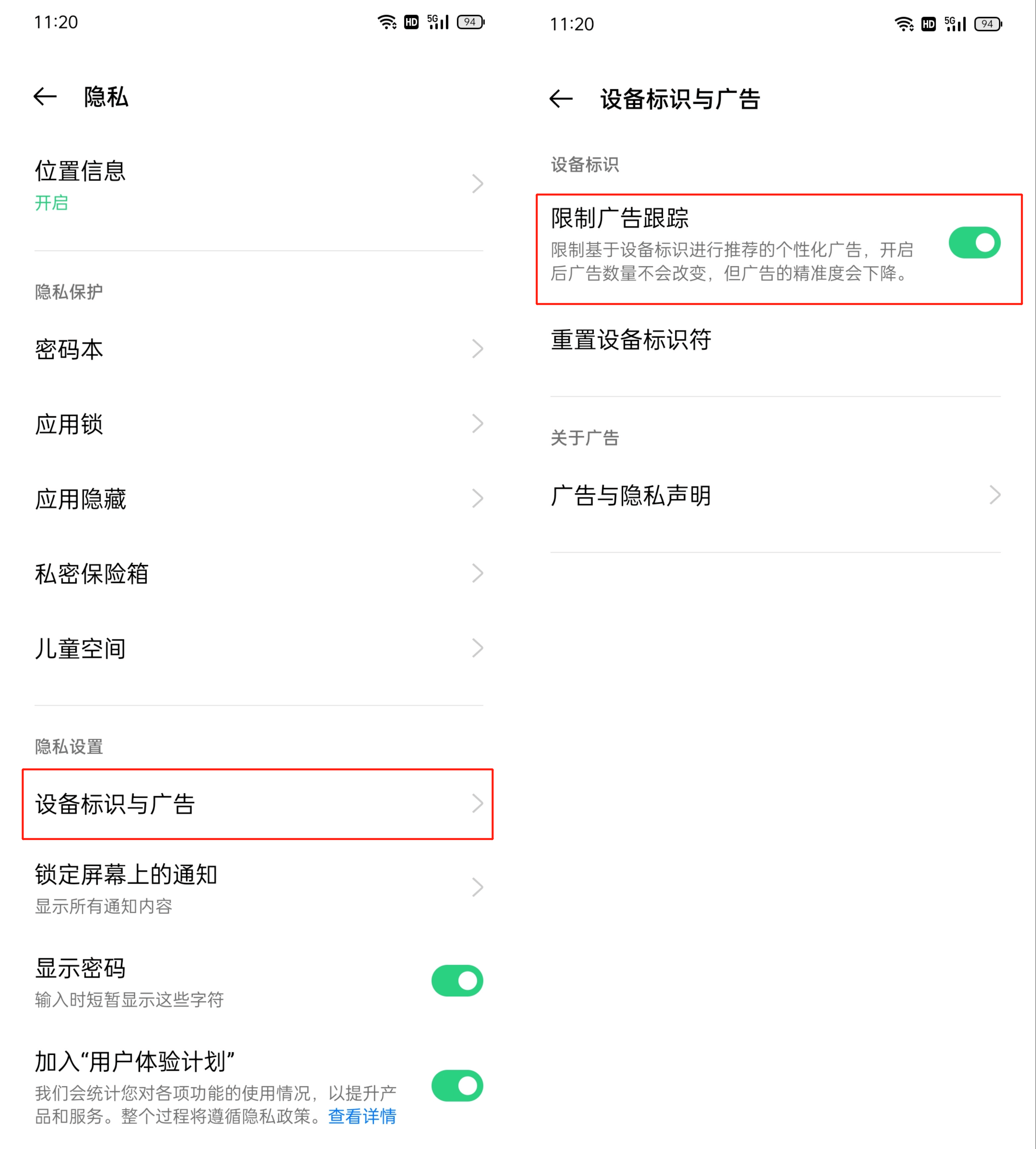This screenshot has height=1149, width=1036.
Task: Open the 查看详情 link
Action: pyautogui.click(x=362, y=1116)
